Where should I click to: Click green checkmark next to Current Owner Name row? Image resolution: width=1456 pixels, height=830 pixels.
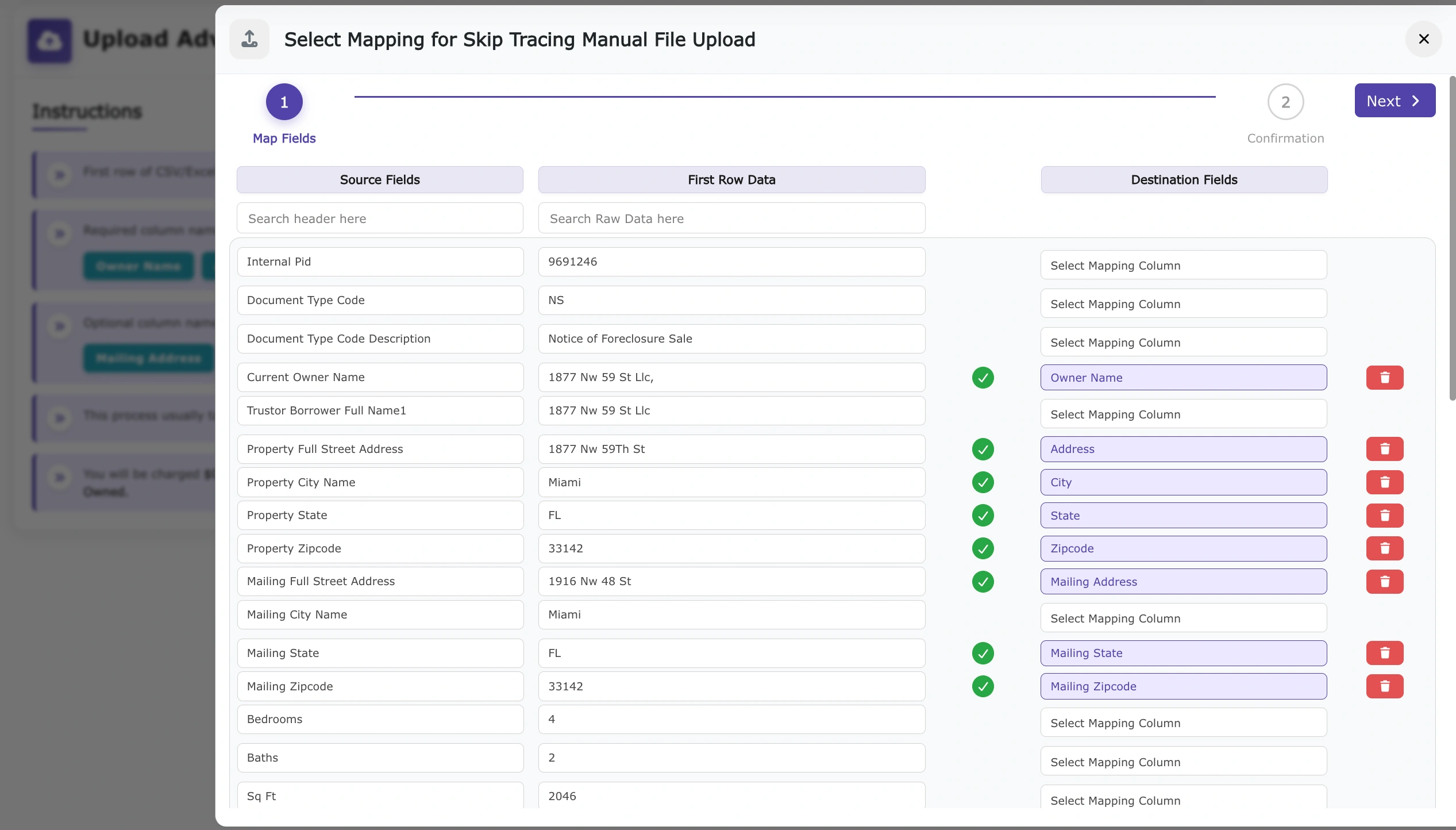pyautogui.click(x=983, y=377)
